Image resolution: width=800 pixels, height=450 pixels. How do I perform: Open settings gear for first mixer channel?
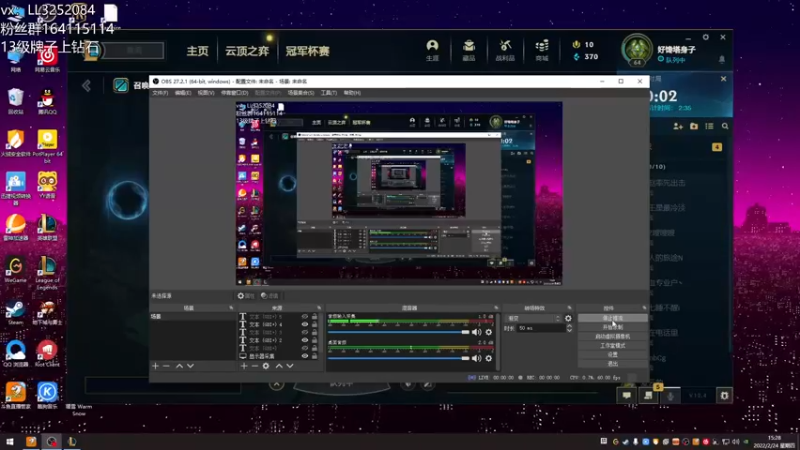[489, 332]
